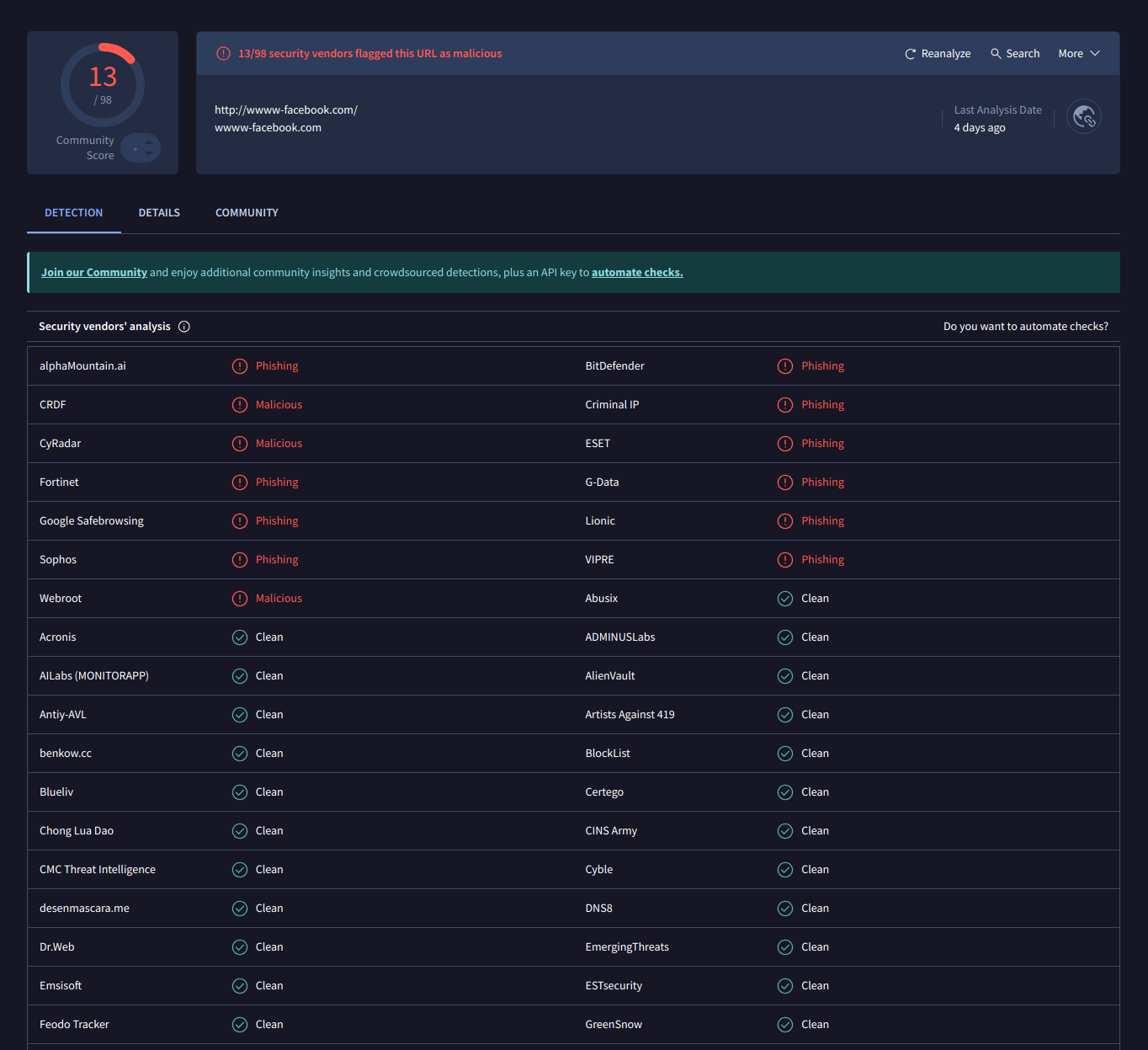Click Fortinet phishing warning icon

pos(240,482)
